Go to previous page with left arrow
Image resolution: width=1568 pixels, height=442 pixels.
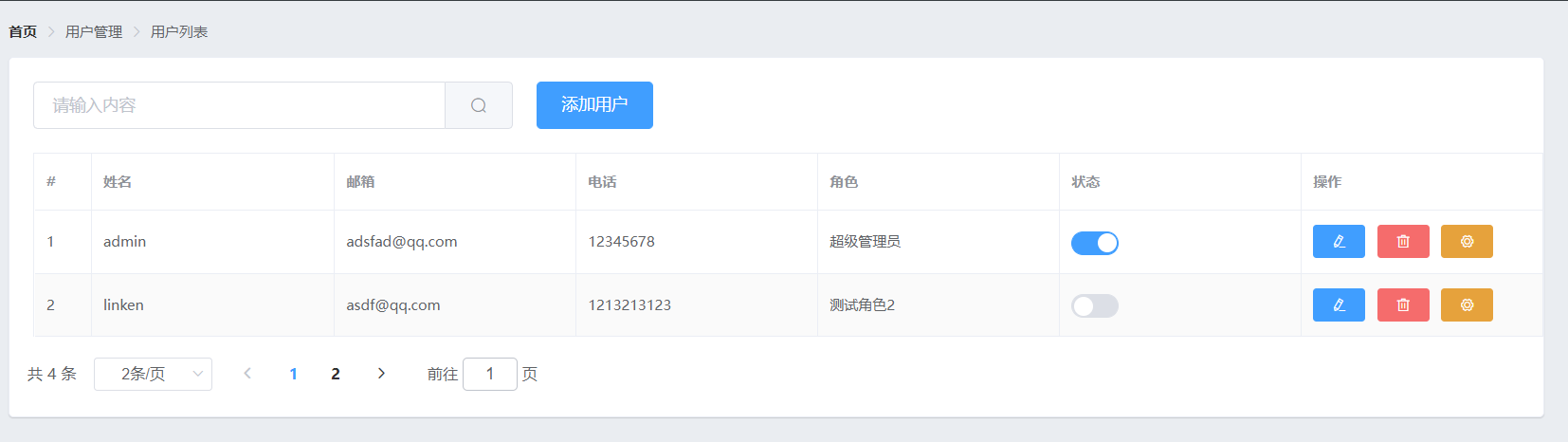247,374
